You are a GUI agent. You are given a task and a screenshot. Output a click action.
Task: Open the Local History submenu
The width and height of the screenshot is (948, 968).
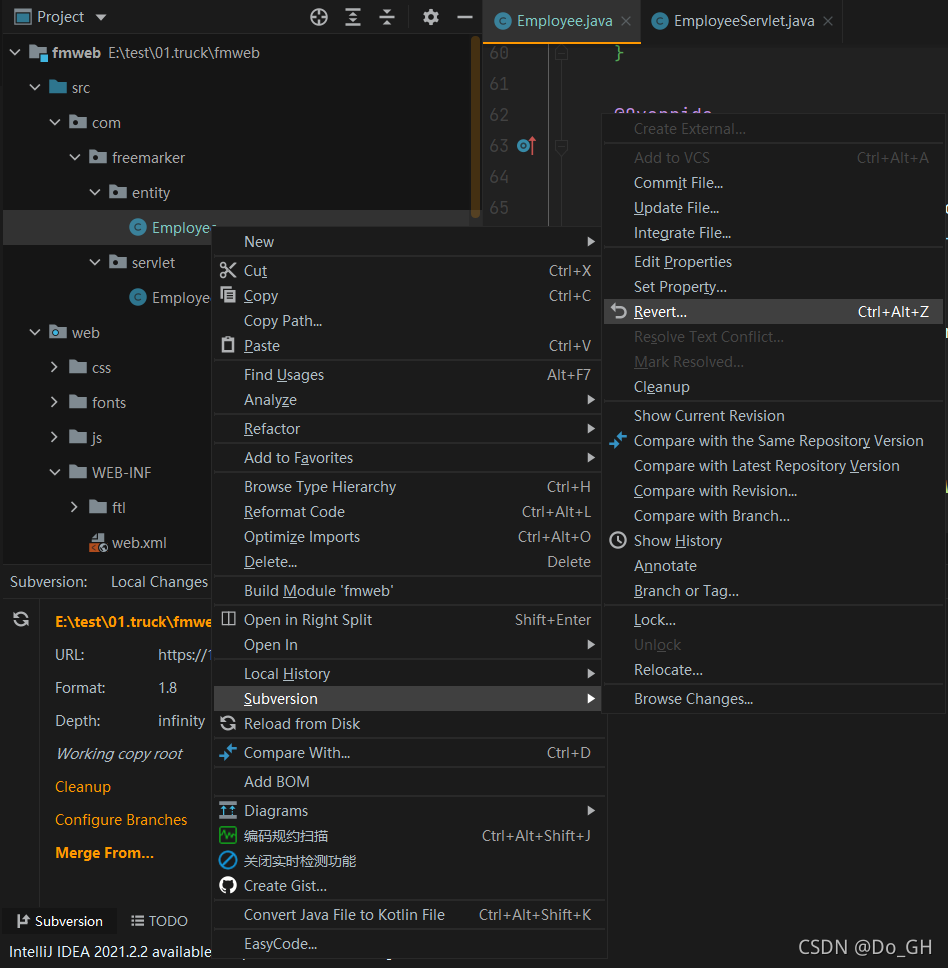[x=407, y=674]
